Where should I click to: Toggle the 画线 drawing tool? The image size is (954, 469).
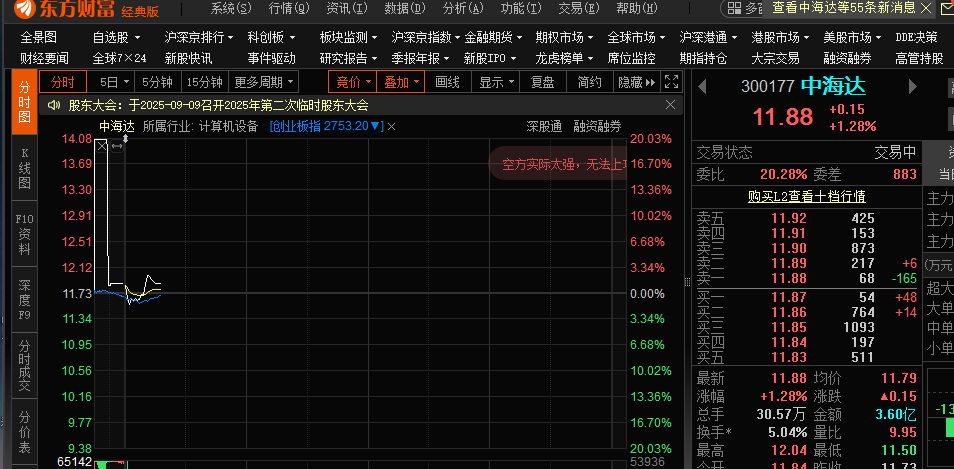point(447,82)
